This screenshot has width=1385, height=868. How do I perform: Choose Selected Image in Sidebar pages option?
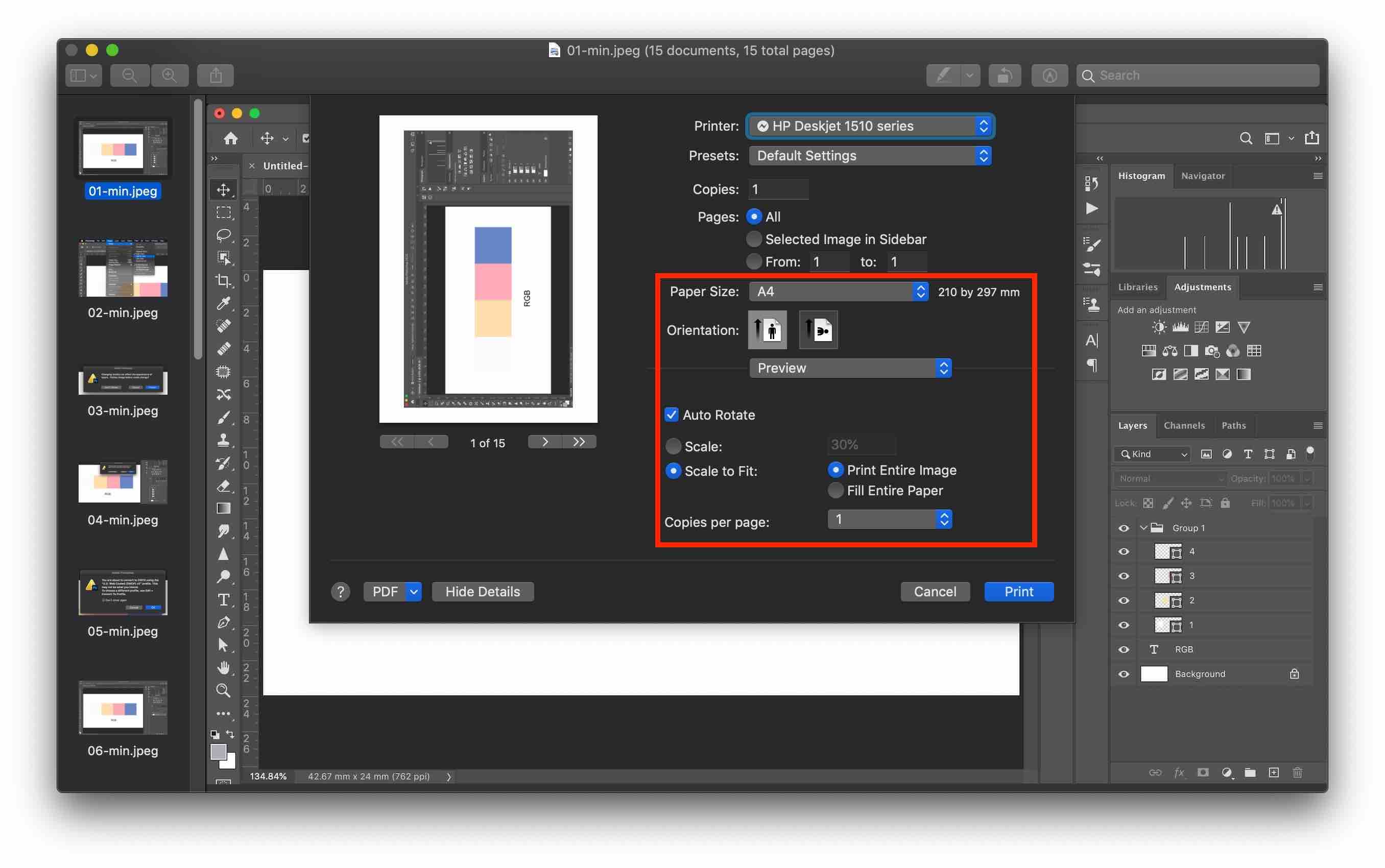754,239
